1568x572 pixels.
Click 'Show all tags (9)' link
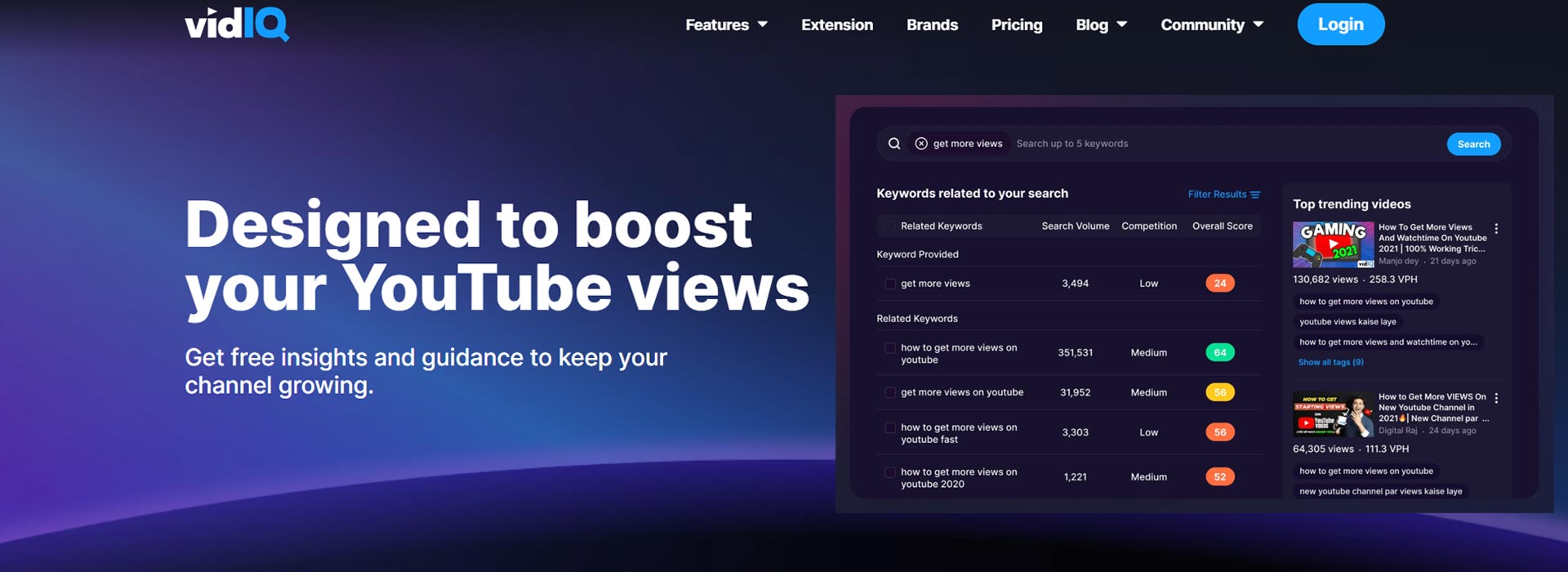1330,362
